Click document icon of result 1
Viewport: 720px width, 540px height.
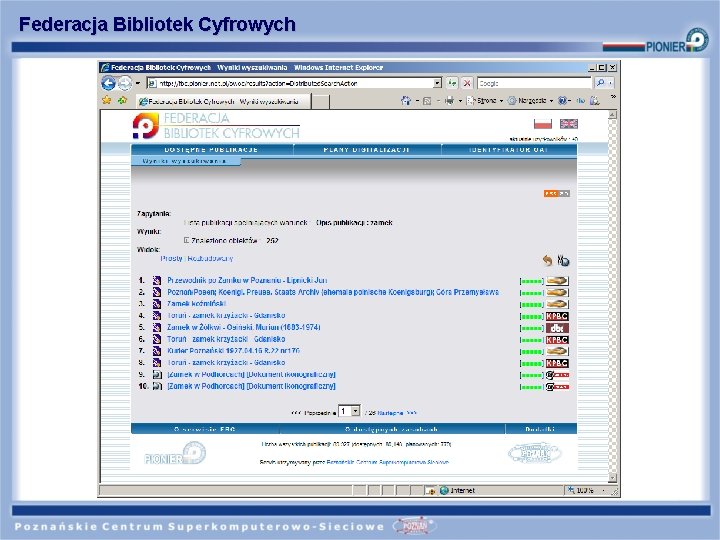coord(157,280)
